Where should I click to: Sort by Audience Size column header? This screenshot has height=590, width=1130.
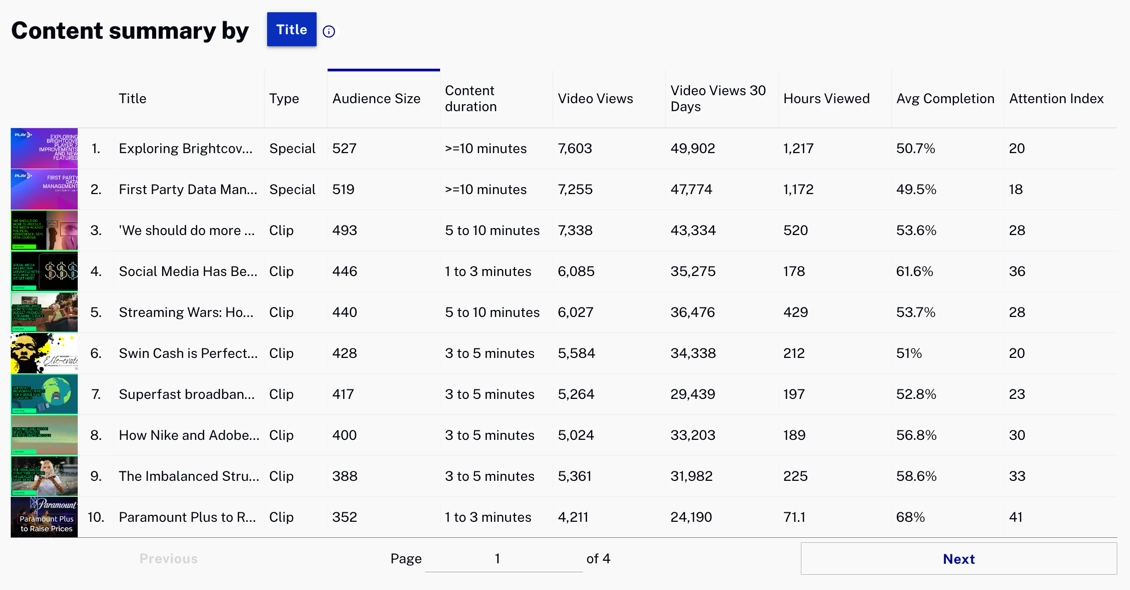(376, 99)
